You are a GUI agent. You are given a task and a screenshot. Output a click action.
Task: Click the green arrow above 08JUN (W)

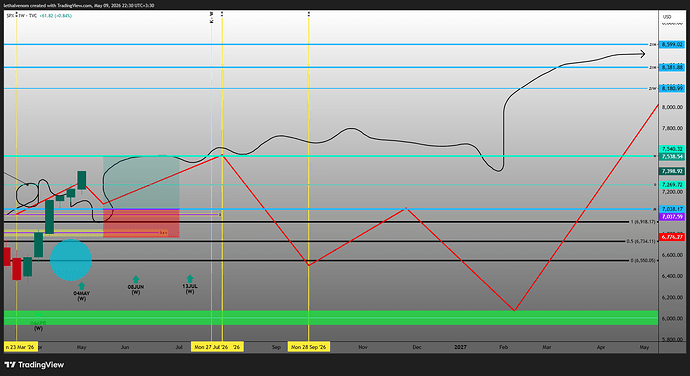coord(136,280)
